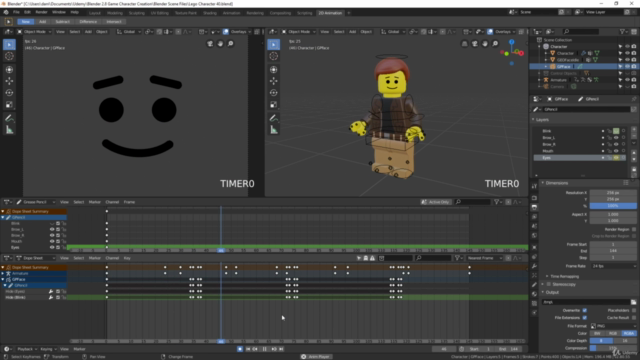Image resolution: width=640 pixels, height=360 pixels.
Task: Enable the Placeholders checkbox
Action: tap(633, 311)
